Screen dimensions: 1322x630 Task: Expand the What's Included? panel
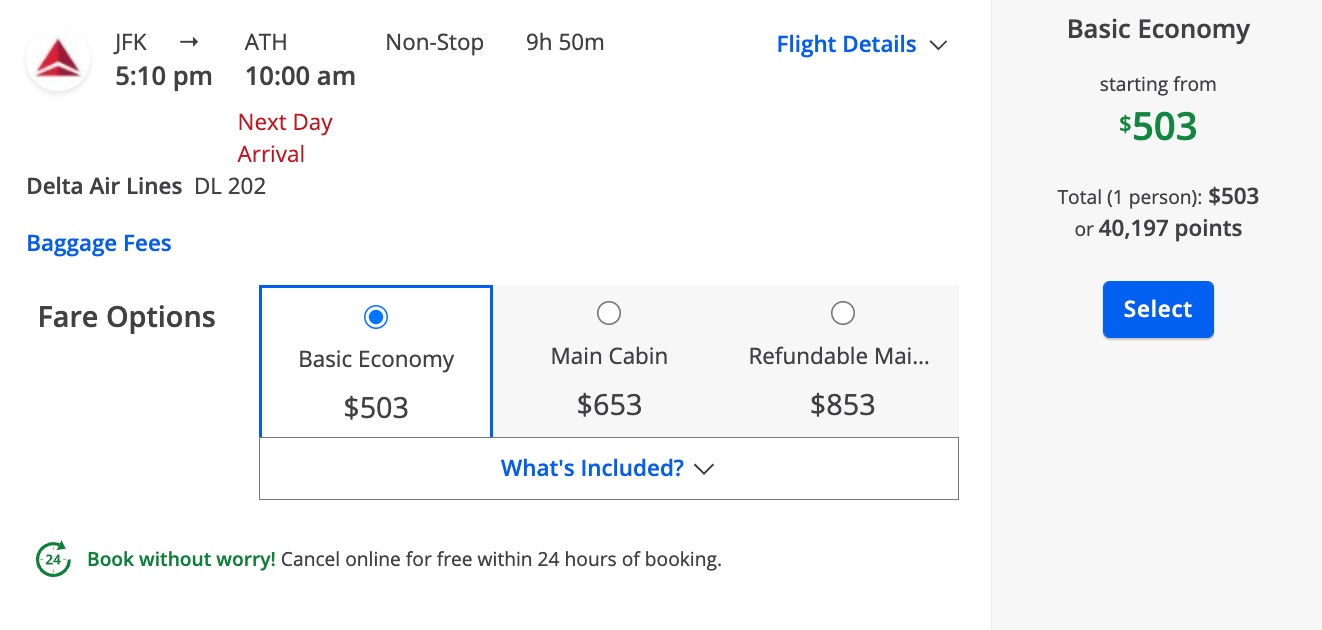(x=592, y=468)
